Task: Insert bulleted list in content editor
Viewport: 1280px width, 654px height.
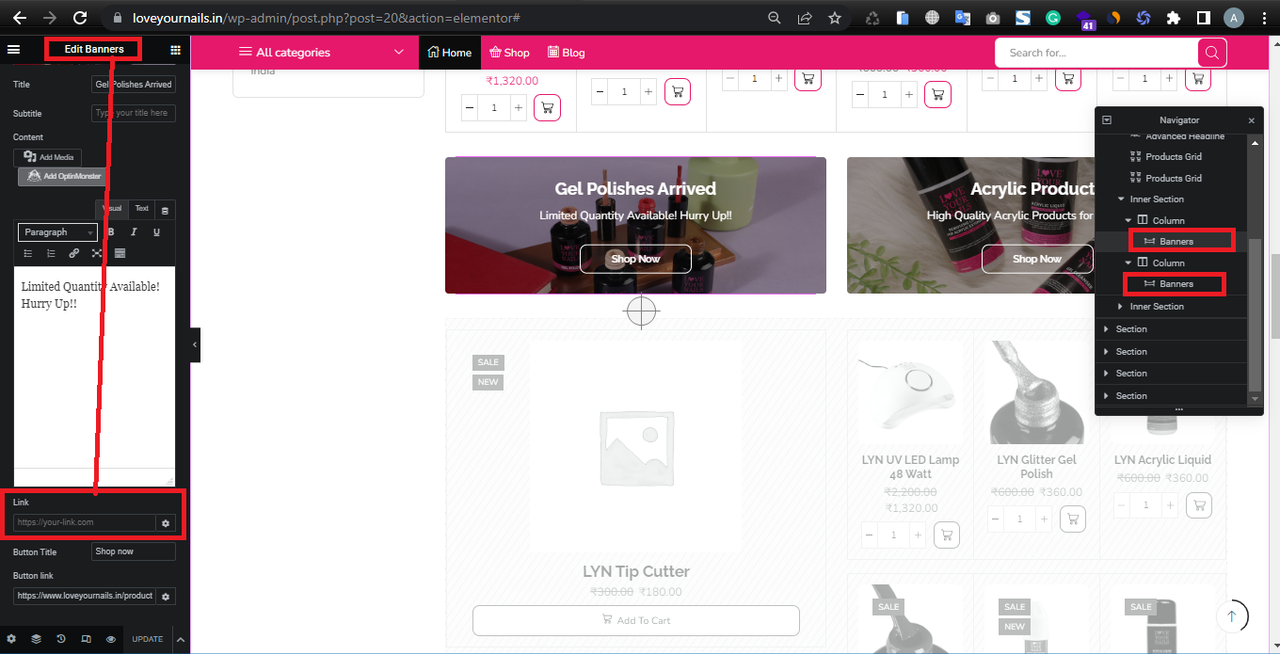Action: click(28, 253)
